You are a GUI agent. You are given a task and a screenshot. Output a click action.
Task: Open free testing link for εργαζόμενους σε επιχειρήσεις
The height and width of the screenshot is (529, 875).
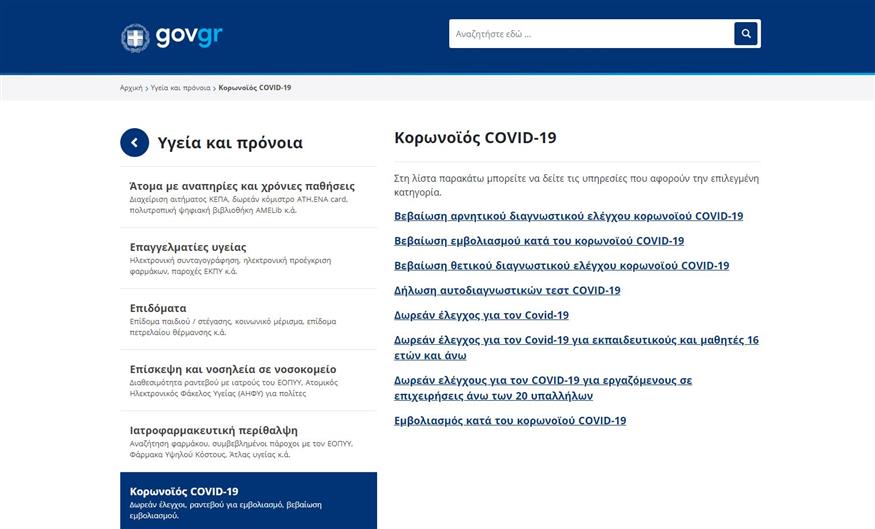(543, 381)
